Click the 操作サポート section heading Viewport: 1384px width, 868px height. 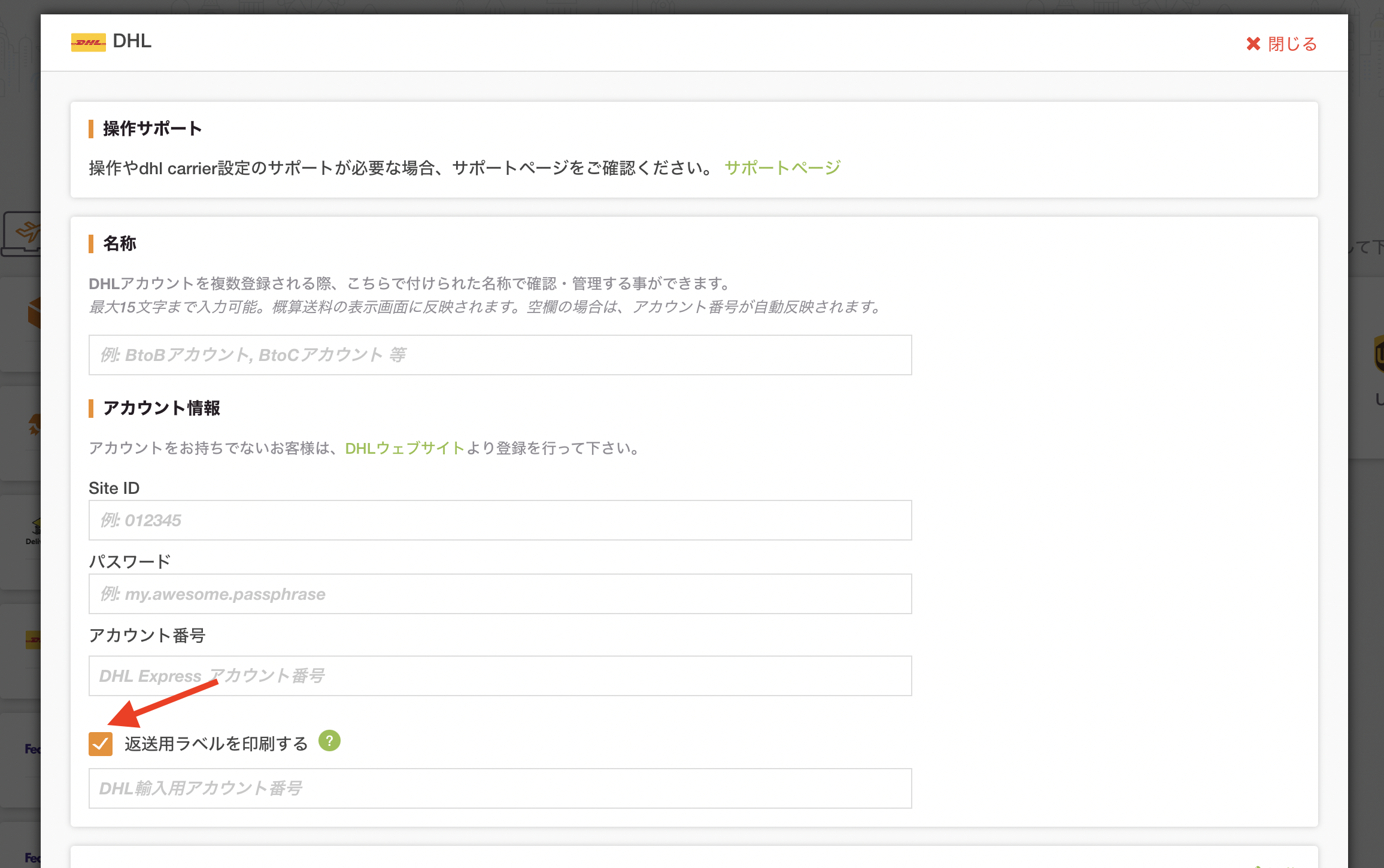tap(152, 129)
